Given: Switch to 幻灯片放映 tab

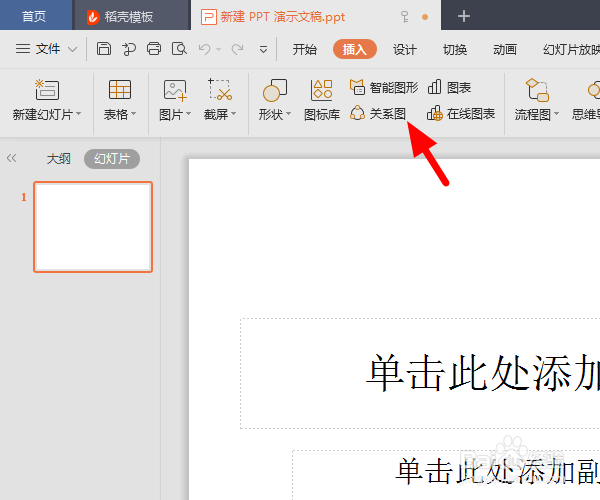Looking at the screenshot, I should (x=571, y=49).
